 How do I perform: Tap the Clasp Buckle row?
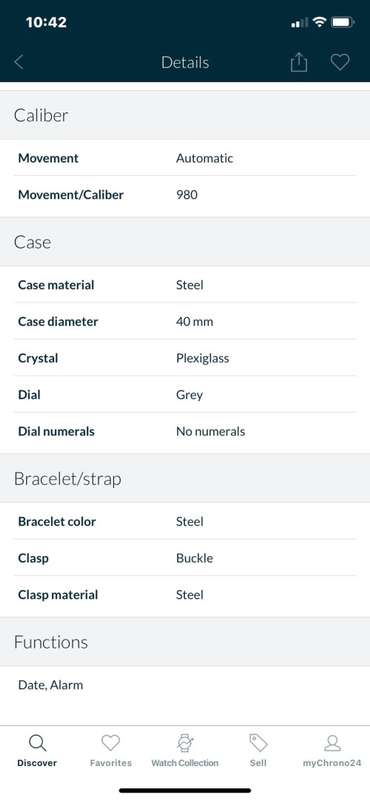(x=185, y=558)
